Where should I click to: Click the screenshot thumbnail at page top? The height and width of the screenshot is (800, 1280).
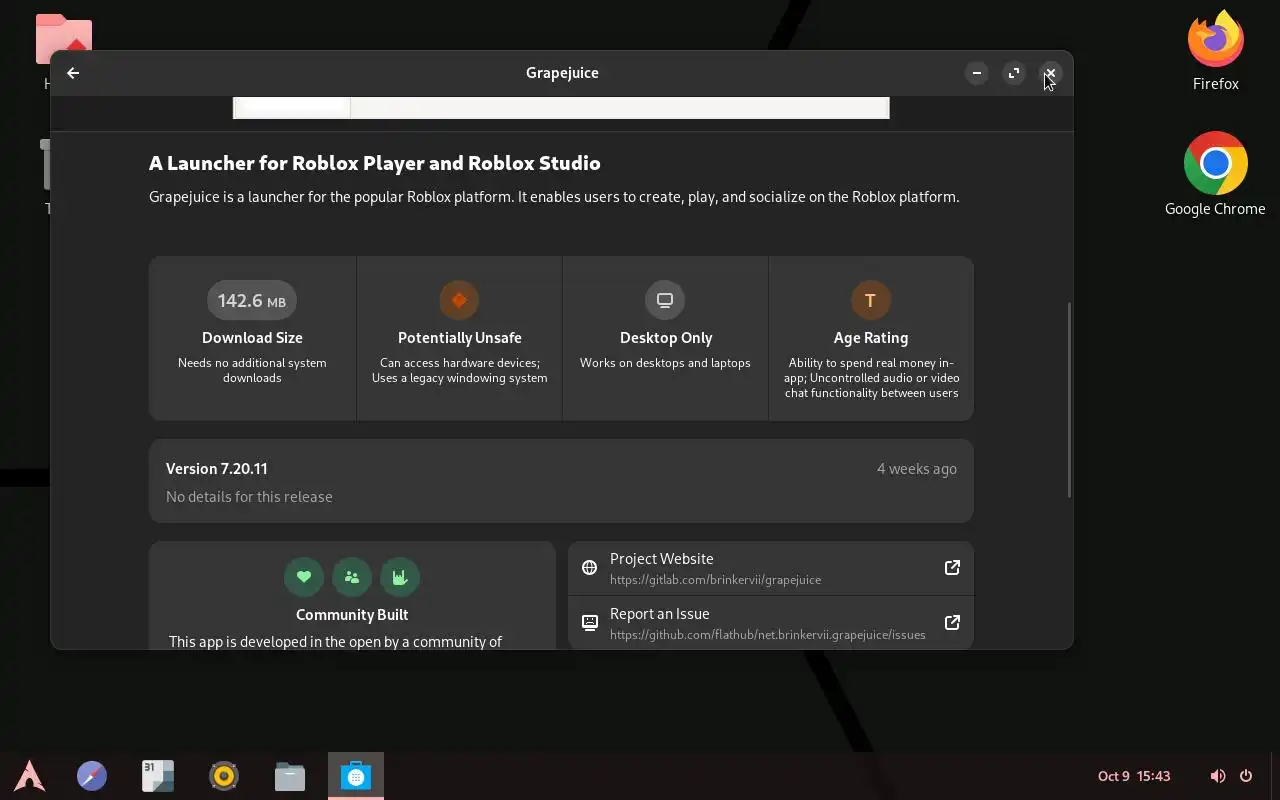click(561, 107)
